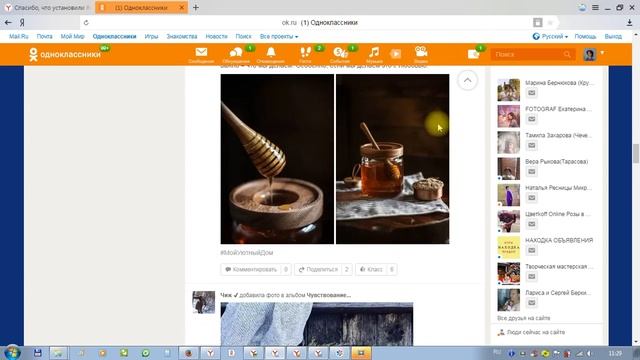
Task: Click the Класс like button
Action: click(x=376, y=269)
